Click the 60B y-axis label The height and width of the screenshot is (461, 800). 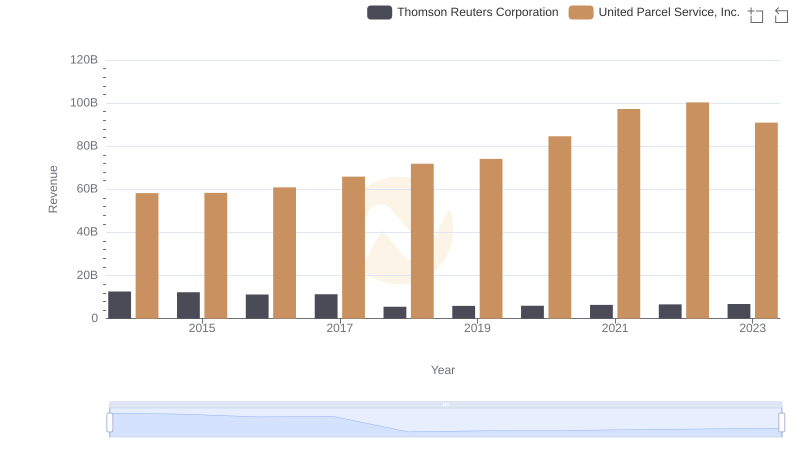[x=87, y=189]
